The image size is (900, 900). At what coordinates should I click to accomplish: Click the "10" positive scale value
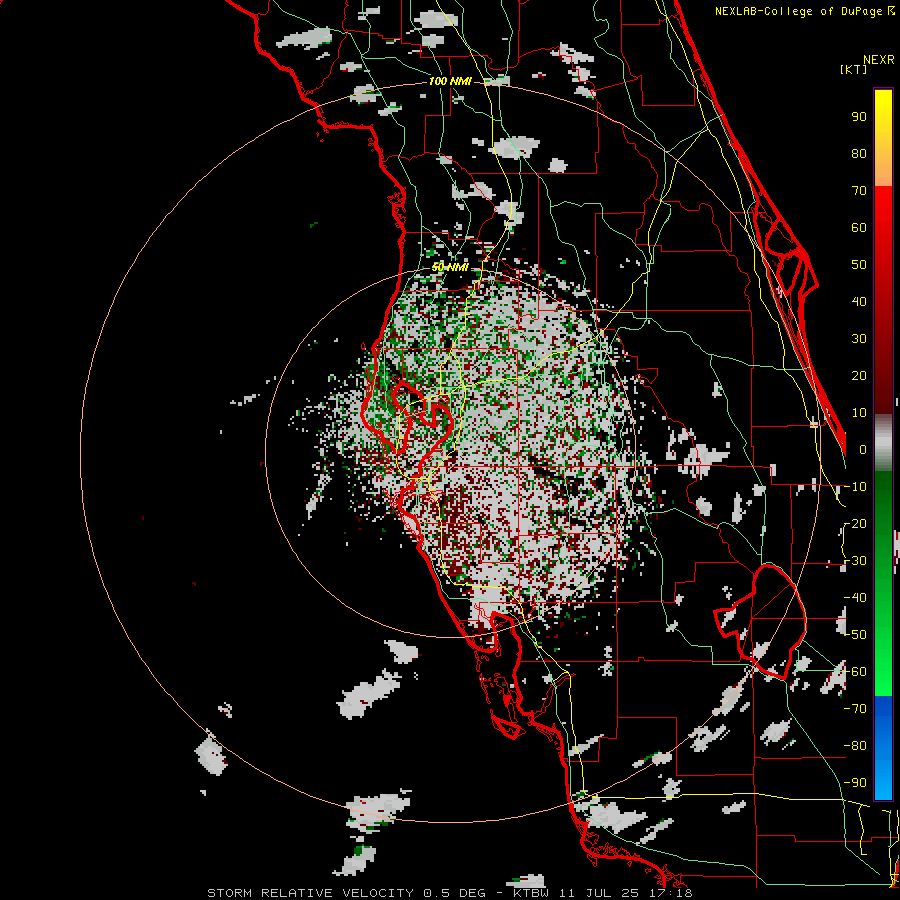(859, 413)
